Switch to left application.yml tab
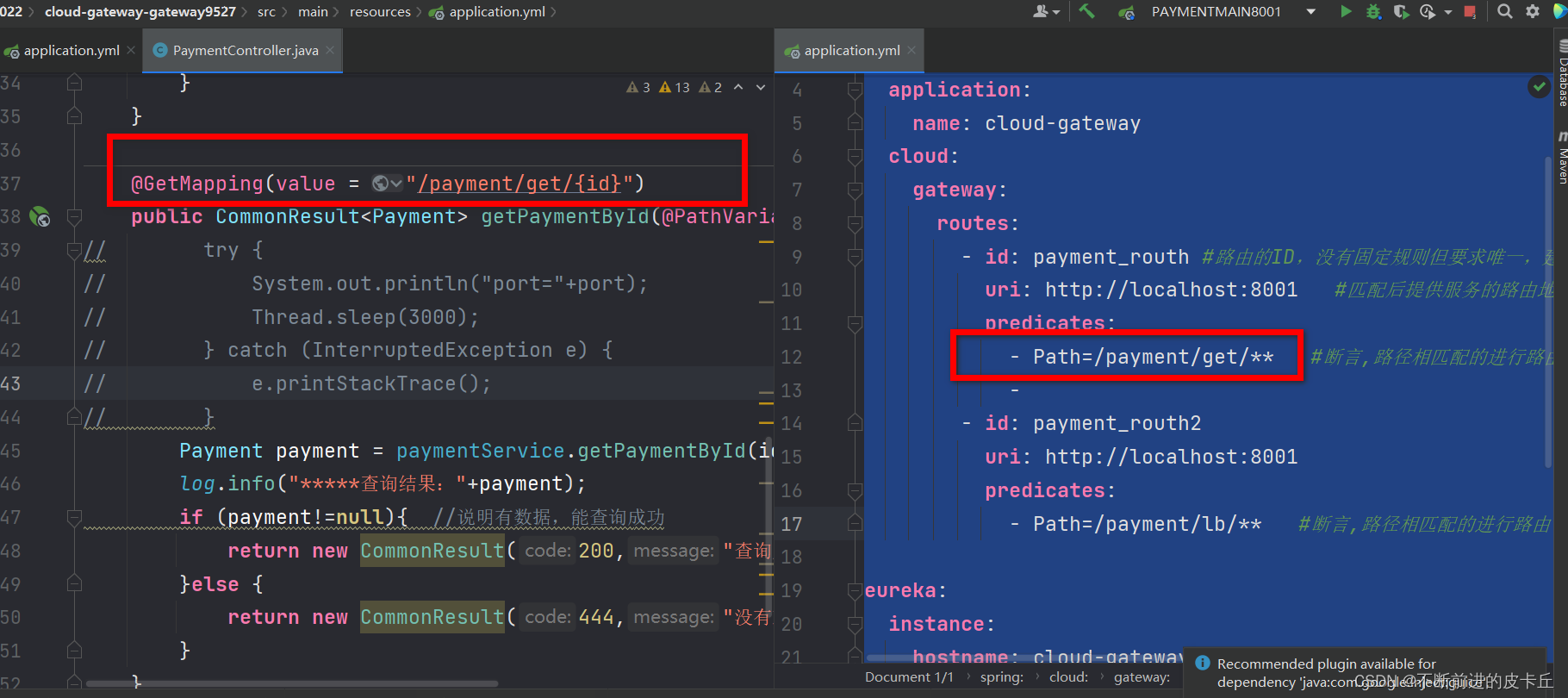The height and width of the screenshot is (698, 1568). (x=72, y=50)
